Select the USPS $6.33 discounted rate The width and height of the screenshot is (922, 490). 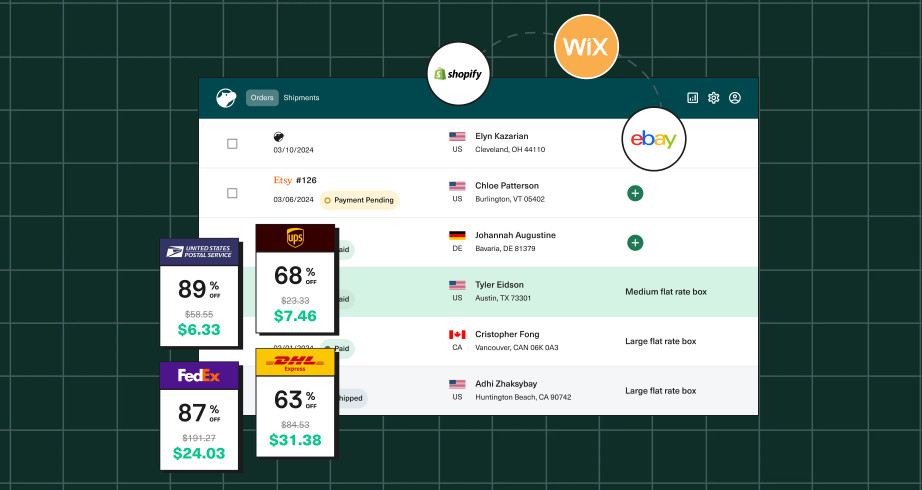coord(199,329)
